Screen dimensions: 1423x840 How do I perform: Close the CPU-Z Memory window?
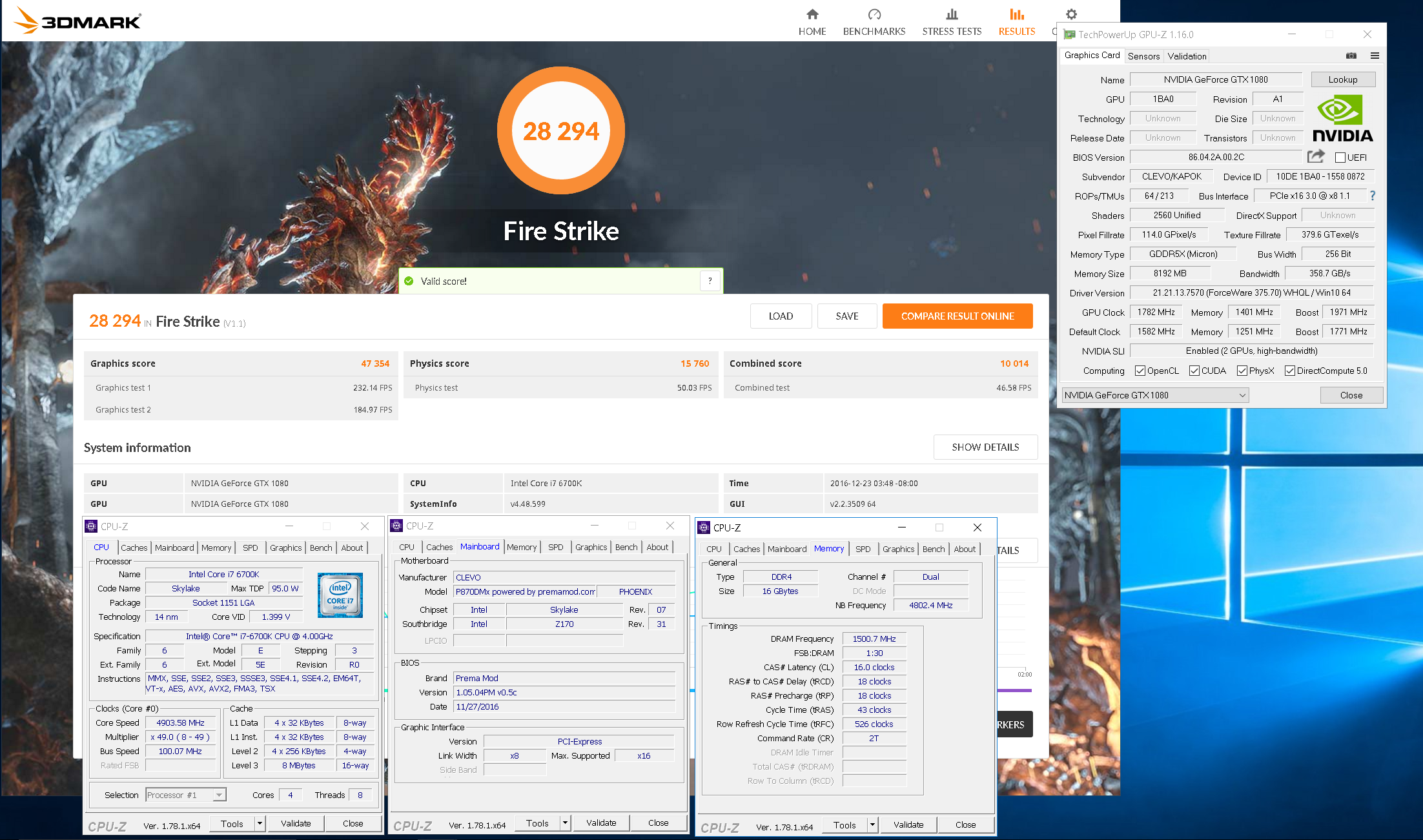click(977, 528)
